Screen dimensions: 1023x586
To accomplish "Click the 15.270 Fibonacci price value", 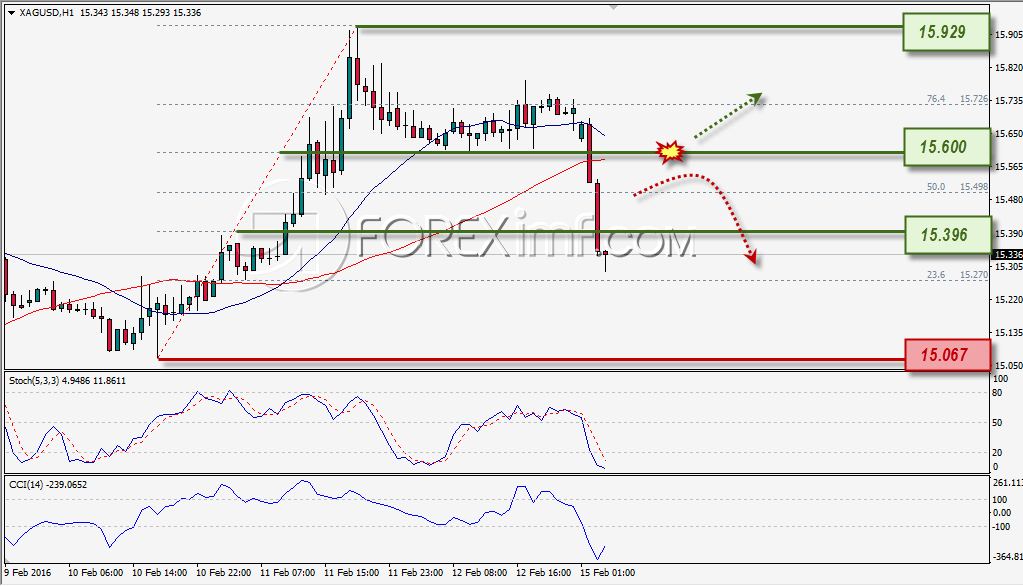I will pos(973,275).
